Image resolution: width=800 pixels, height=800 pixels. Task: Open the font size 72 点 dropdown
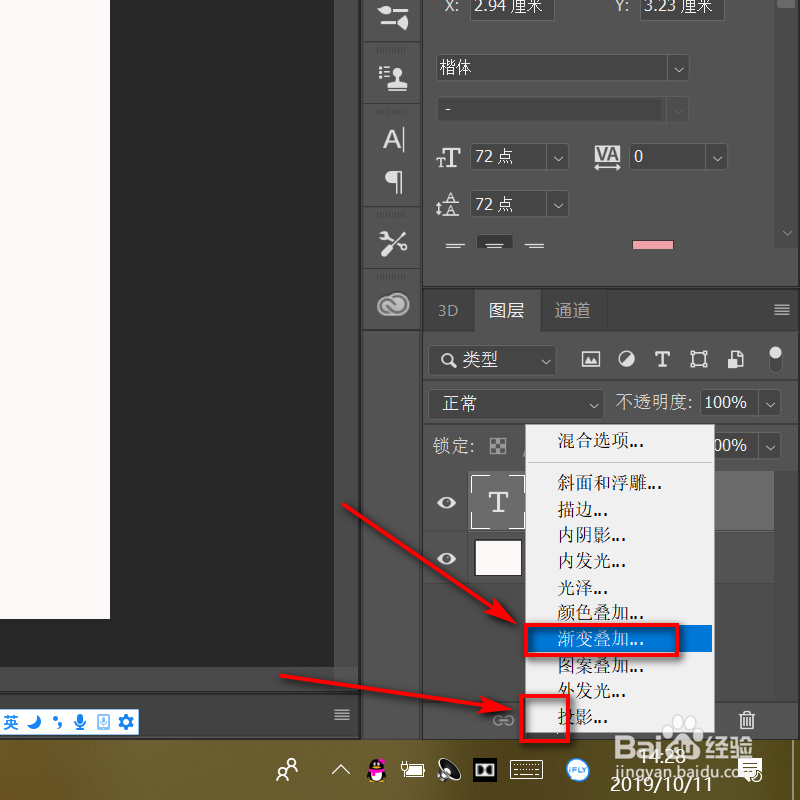pos(558,157)
